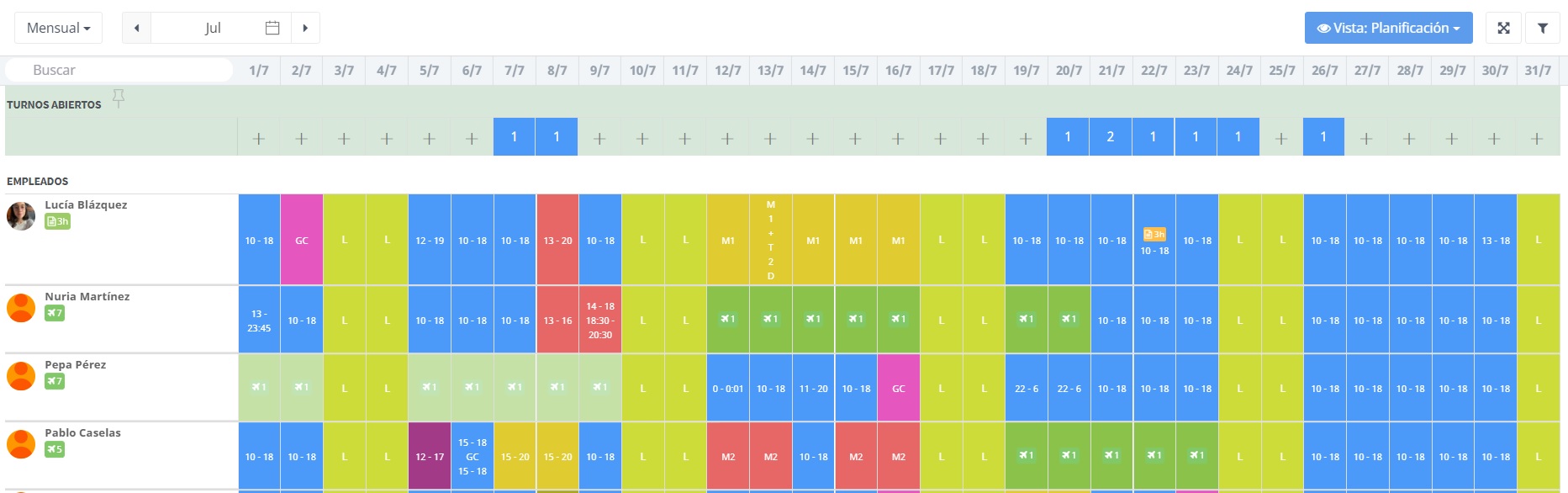
Task: Open the filter options funnel icon
Action: pyautogui.click(x=1543, y=28)
